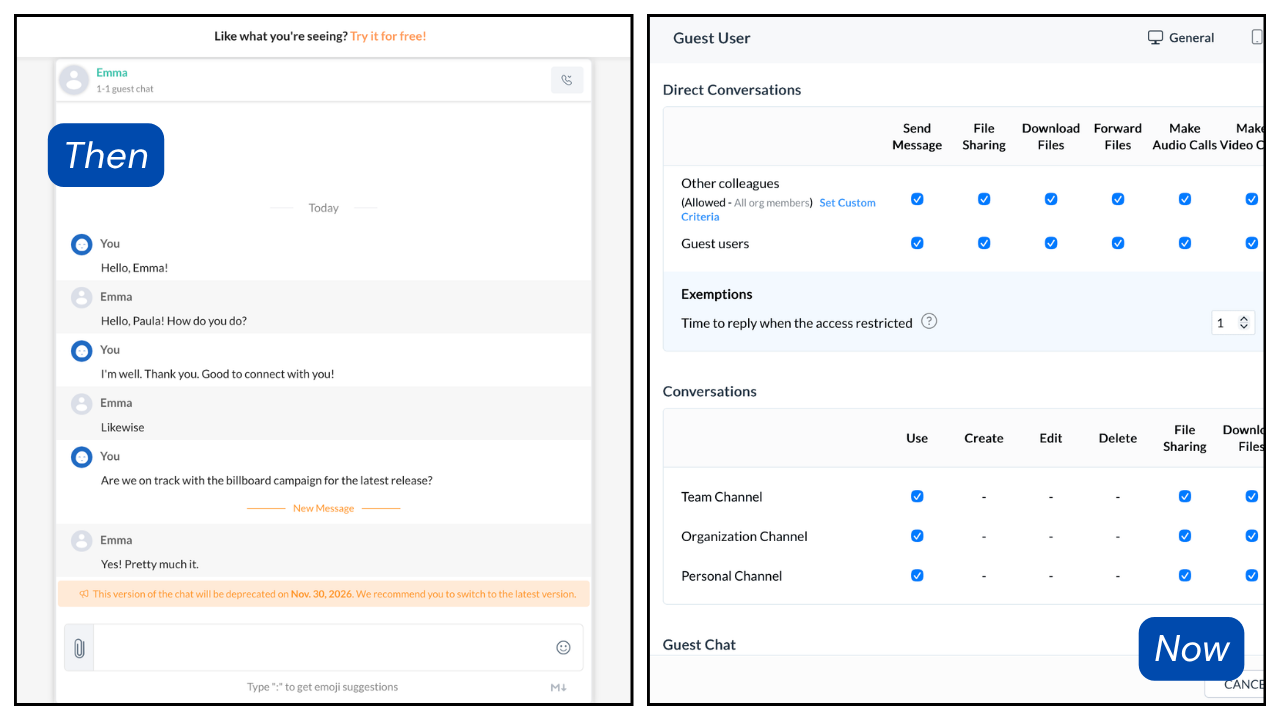Toggle the markdown icon below the message box
1280x720 pixels.
click(x=559, y=687)
